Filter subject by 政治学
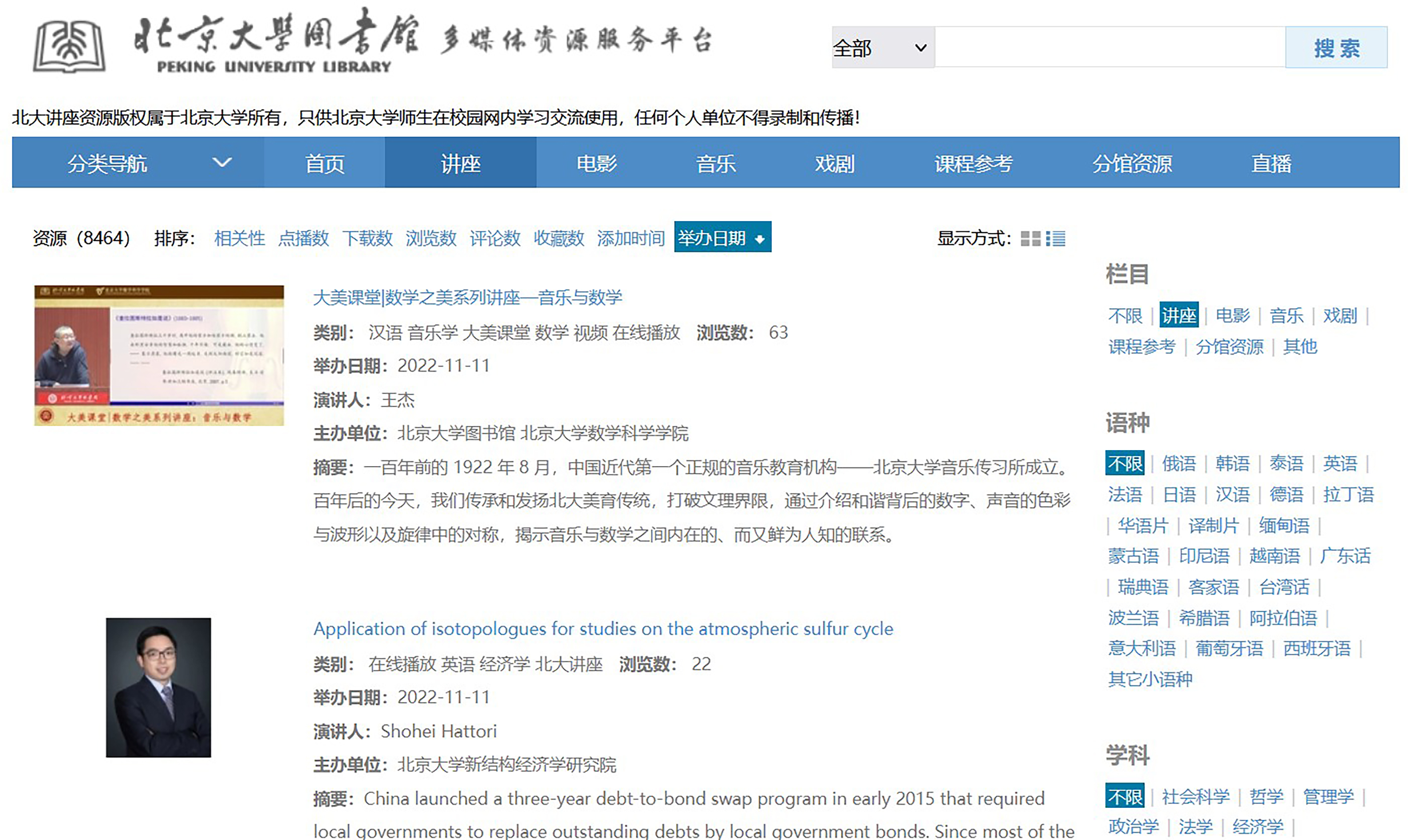This screenshot has height=840, width=1408. point(1133,827)
